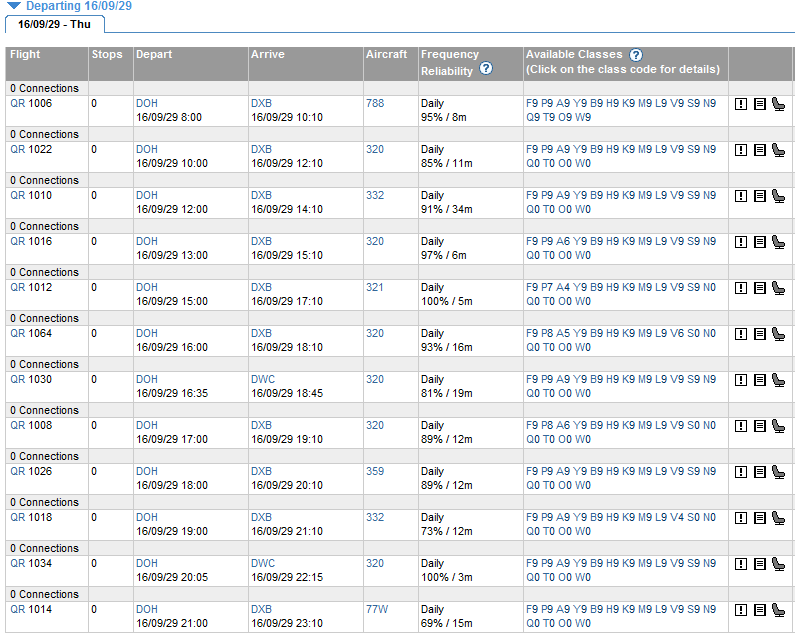The image size is (796, 635).
Task: Show seat map for flight QR 1016
Action: [778, 241]
